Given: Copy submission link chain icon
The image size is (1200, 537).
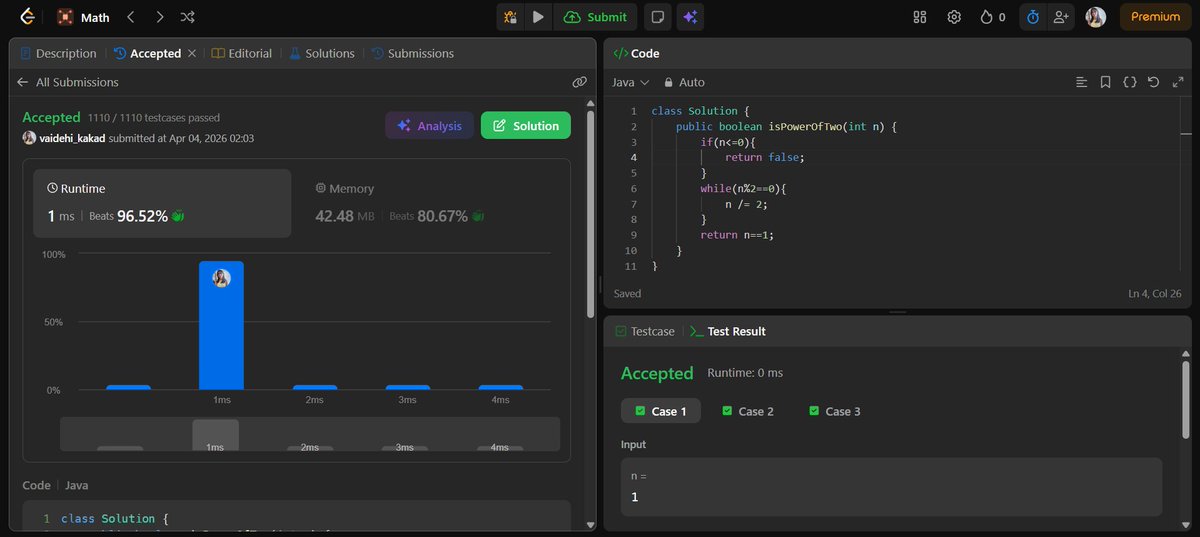Looking at the screenshot, I should [579, 82].
